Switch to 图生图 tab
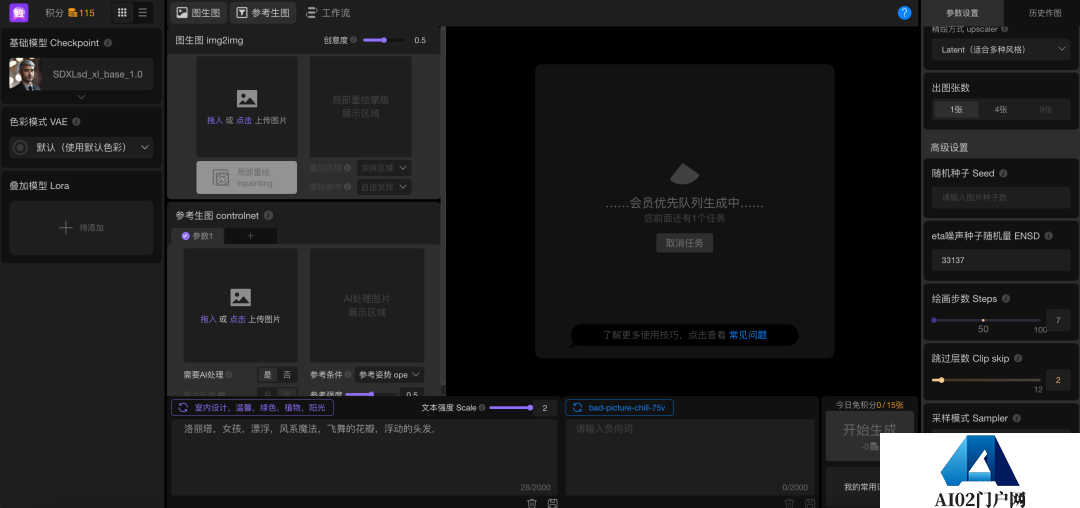1080x508 pixels. point(197,12)
